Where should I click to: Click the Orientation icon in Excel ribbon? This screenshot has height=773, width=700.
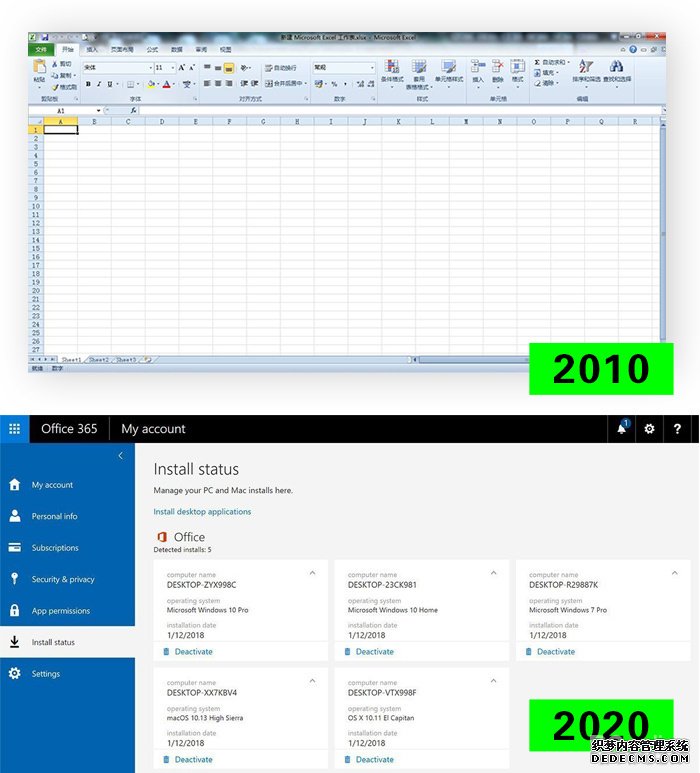[245, 68]
